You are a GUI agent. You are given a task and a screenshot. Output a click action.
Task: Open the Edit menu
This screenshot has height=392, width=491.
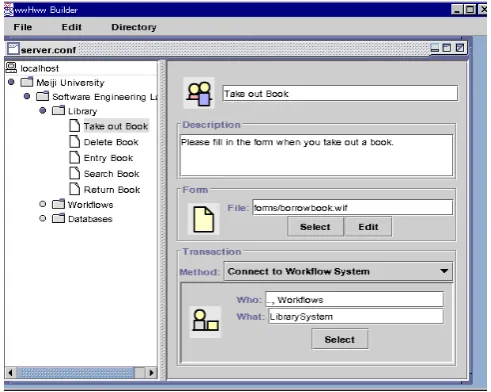click(x=71, y=27)
